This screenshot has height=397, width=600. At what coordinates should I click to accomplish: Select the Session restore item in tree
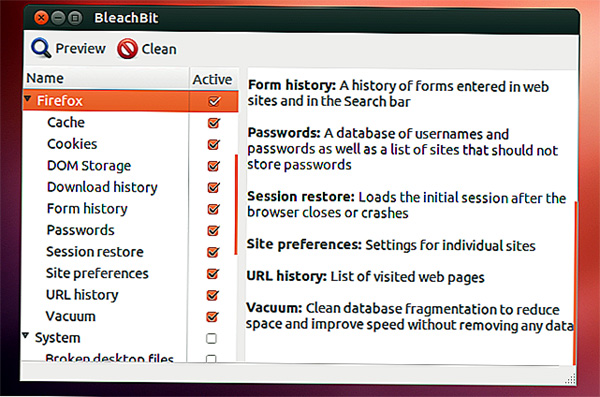point(95,252)
